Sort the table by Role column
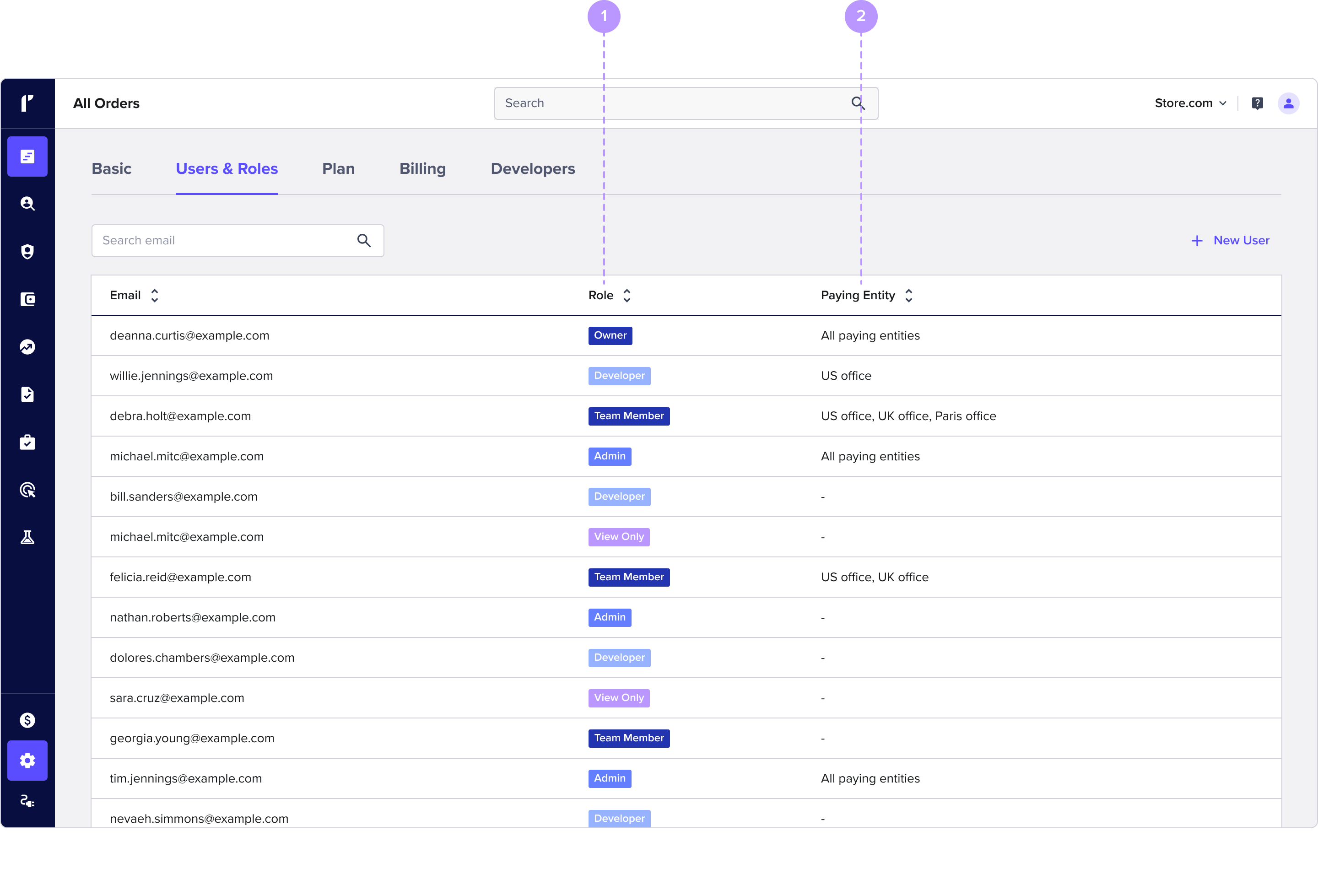 [x=627, y=296]
